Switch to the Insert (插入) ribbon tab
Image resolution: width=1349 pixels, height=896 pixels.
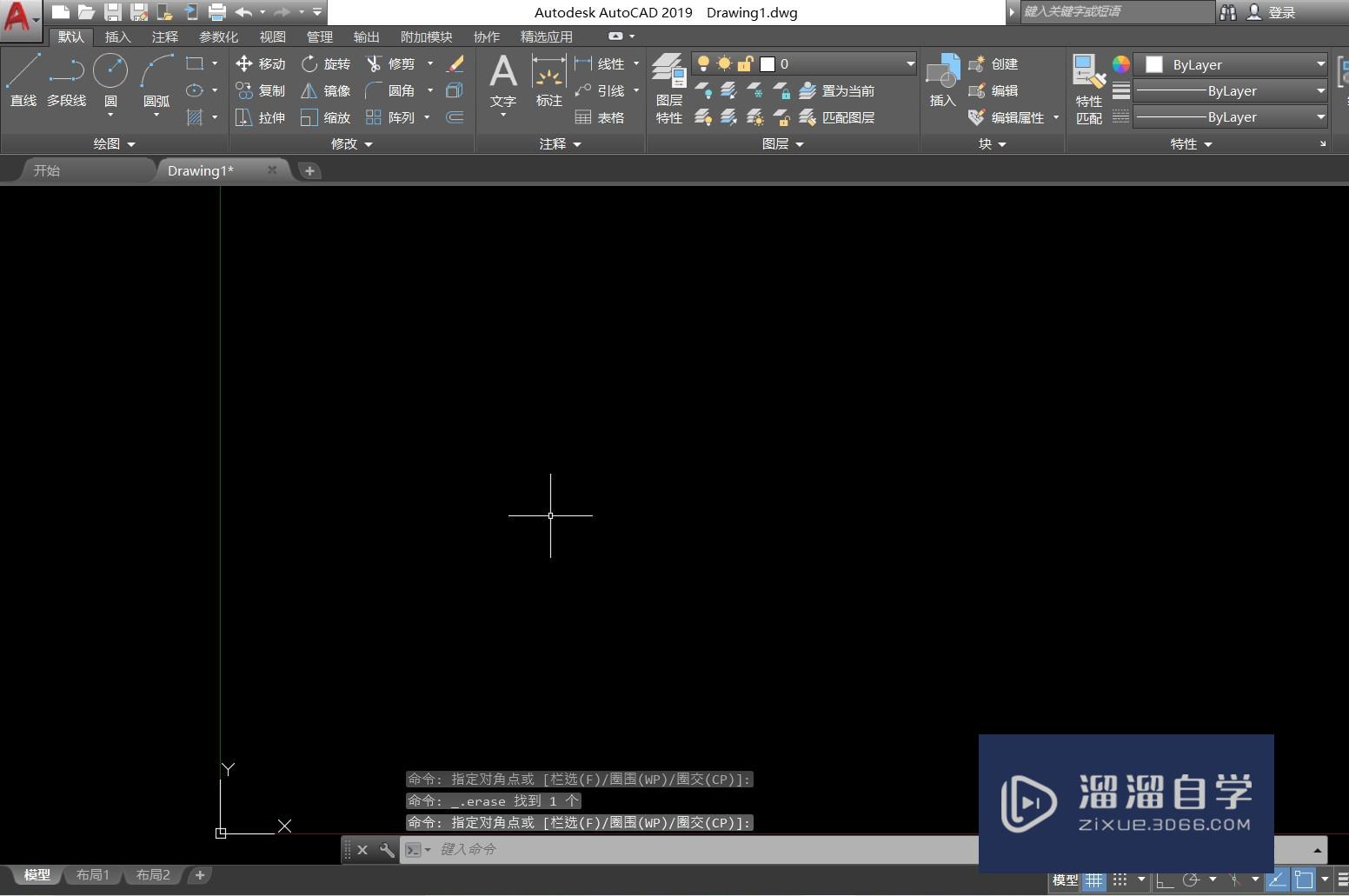117,37
